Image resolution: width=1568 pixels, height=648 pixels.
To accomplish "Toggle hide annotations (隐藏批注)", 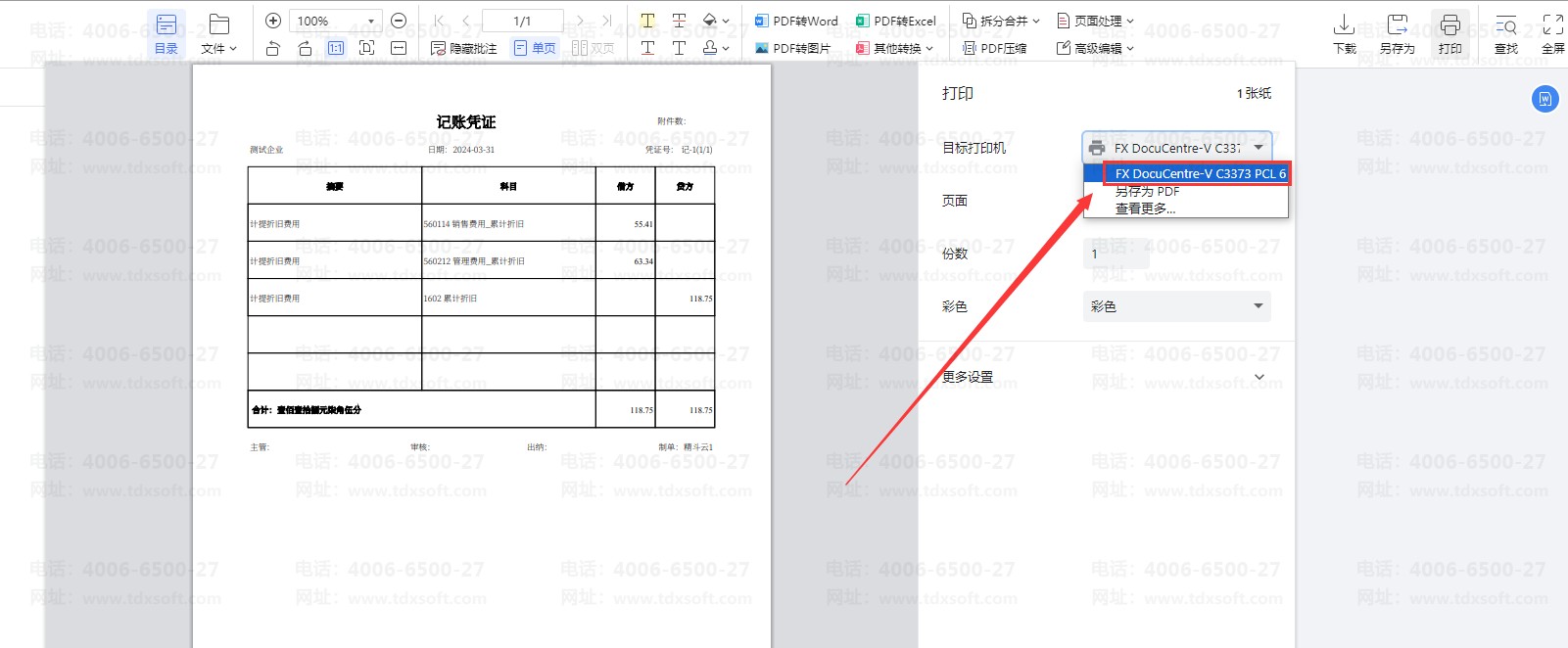I will [x=464, y=48].
